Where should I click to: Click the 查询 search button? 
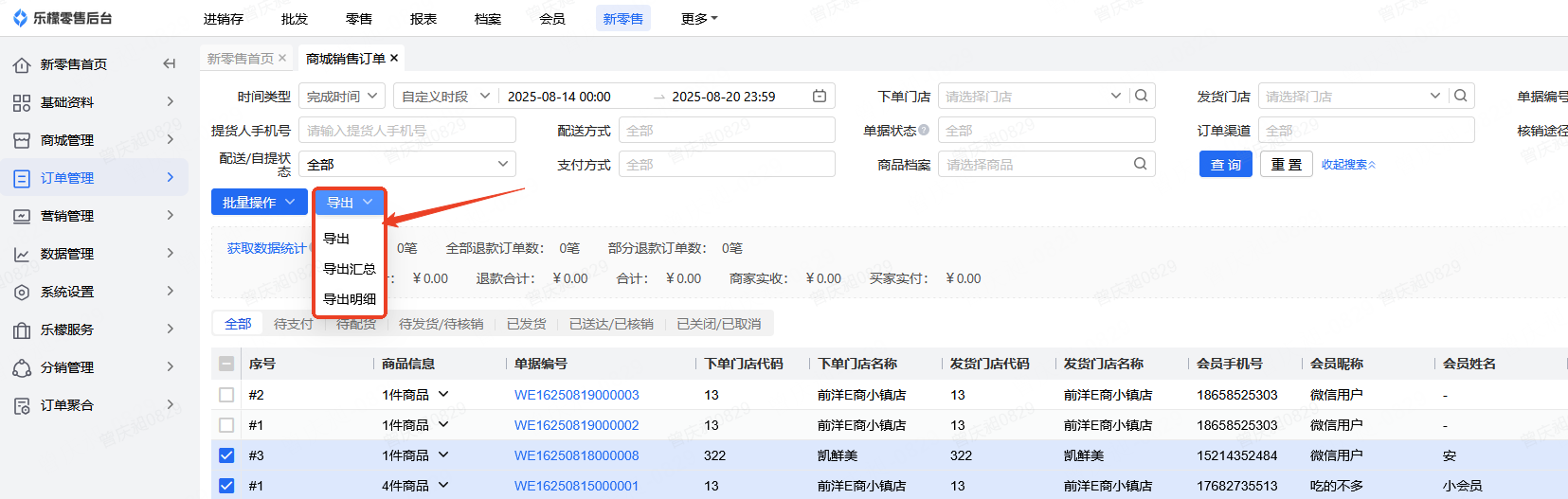[x=1226, y=164]
